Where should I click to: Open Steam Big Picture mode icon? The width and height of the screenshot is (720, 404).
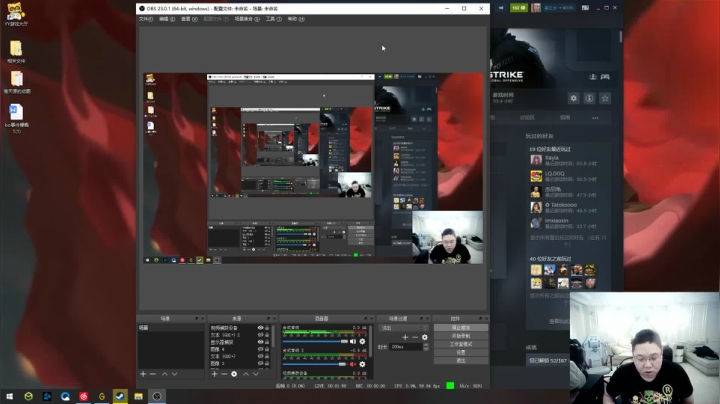tap(585, 8)
